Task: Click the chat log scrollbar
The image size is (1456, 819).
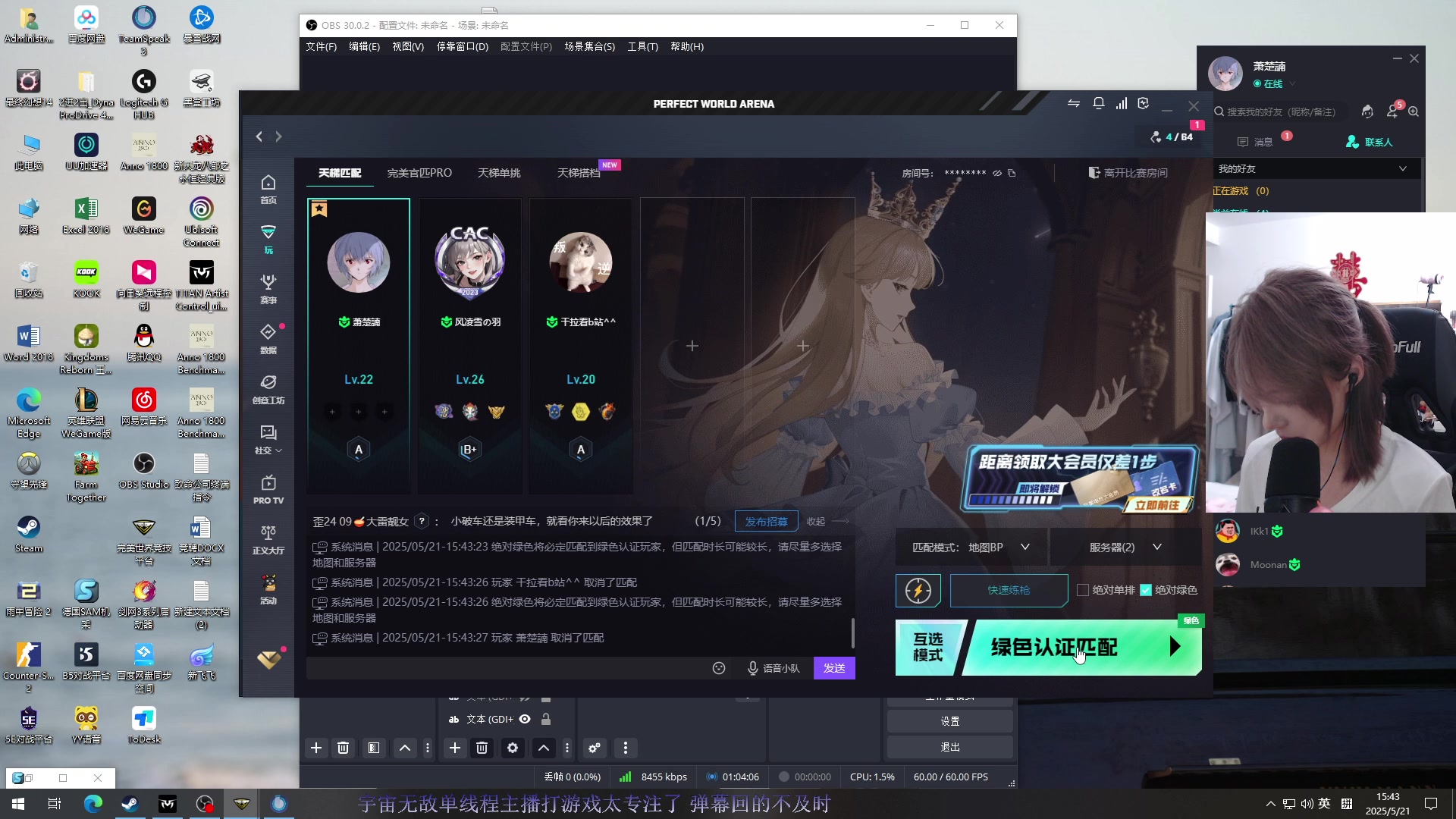Action: (852, 632)
